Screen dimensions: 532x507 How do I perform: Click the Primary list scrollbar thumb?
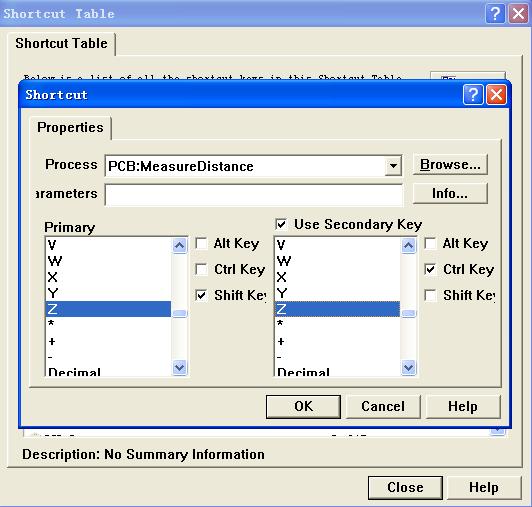point(179,313)
